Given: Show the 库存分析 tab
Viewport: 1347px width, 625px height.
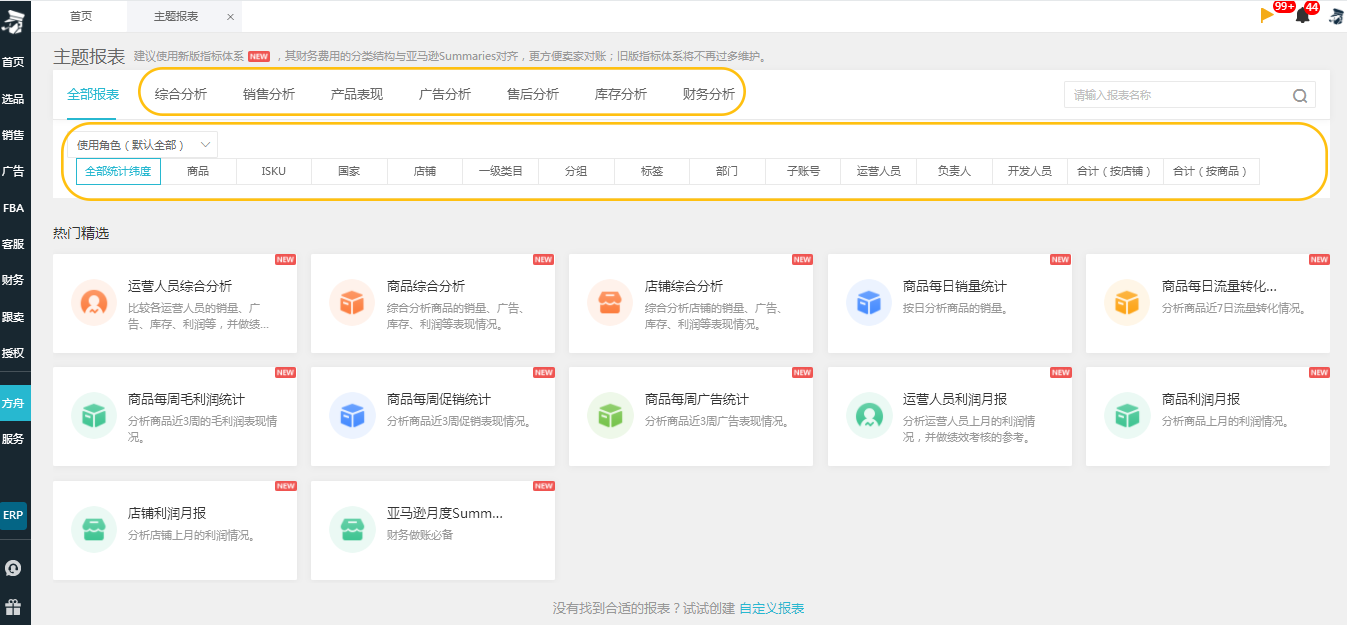Looking at the screenshot, I should click(621, 95).
